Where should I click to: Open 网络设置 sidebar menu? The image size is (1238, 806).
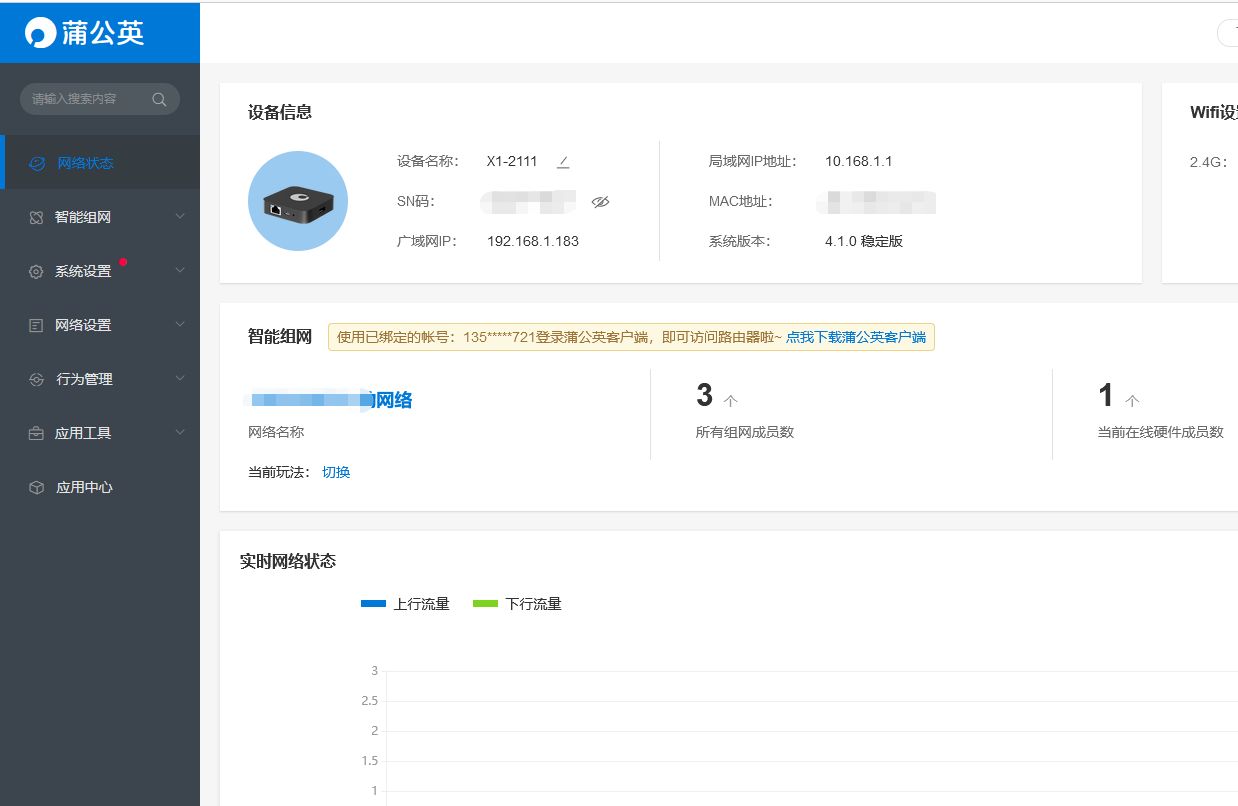click(x=100, y=325)
